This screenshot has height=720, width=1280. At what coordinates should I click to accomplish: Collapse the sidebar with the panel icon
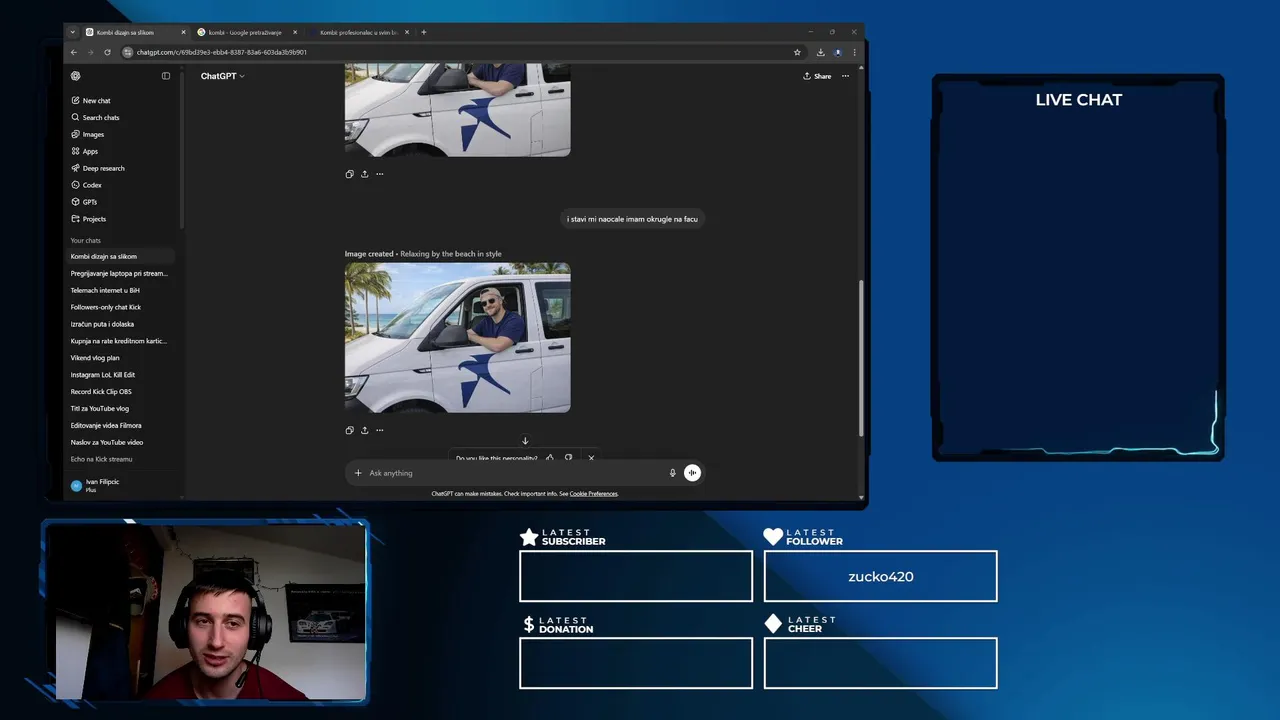166,76
